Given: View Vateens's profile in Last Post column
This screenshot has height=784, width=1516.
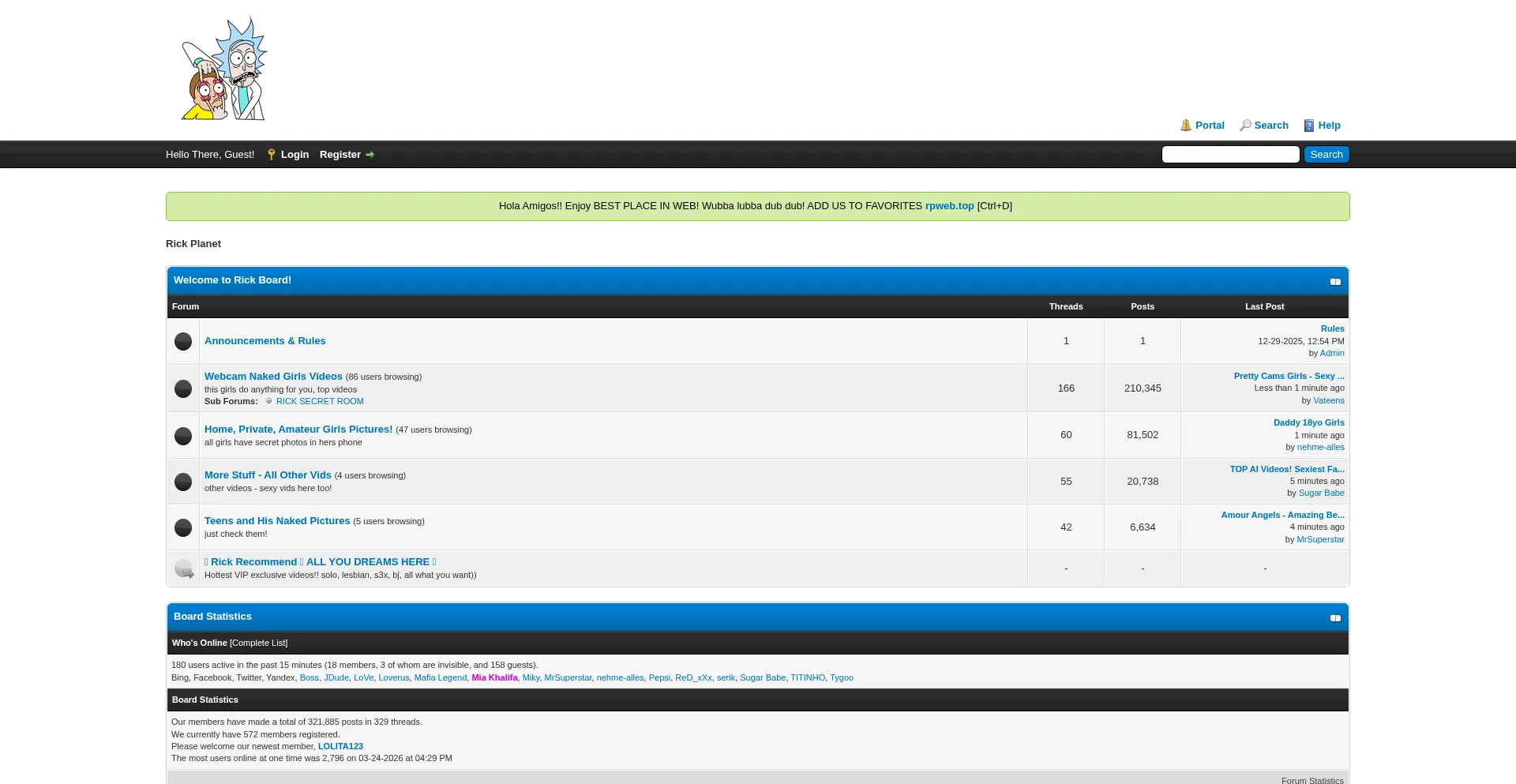Looking at the screenshot, I should click(x=1328, y=400).
